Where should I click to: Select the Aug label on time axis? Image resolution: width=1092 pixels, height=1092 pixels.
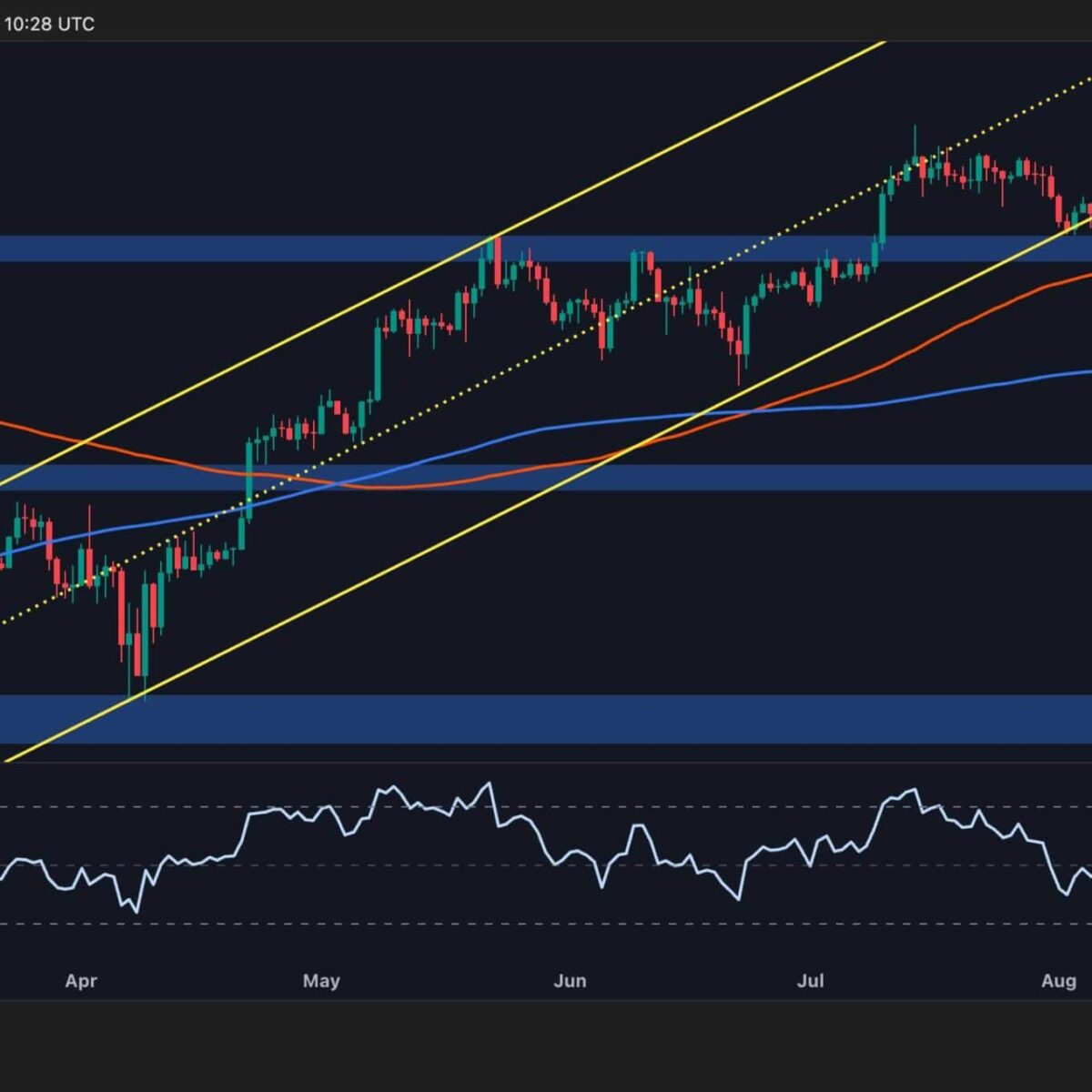1058,981
